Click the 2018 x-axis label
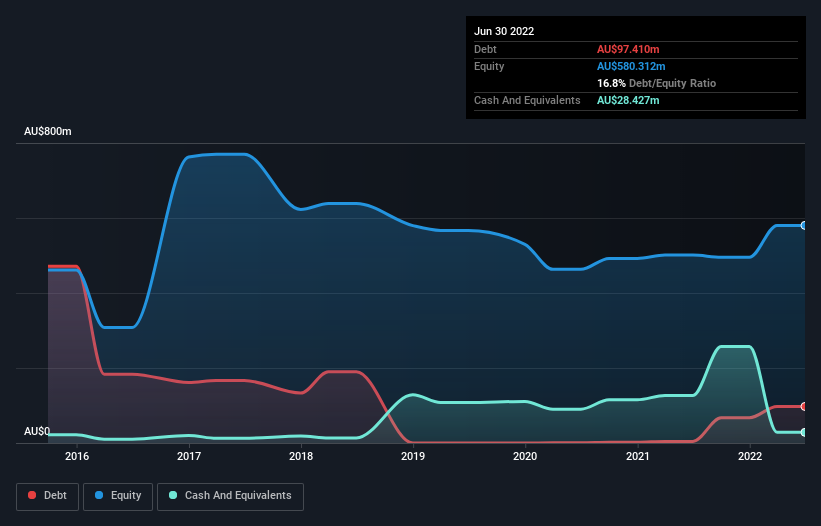 [x=301, y=456]
